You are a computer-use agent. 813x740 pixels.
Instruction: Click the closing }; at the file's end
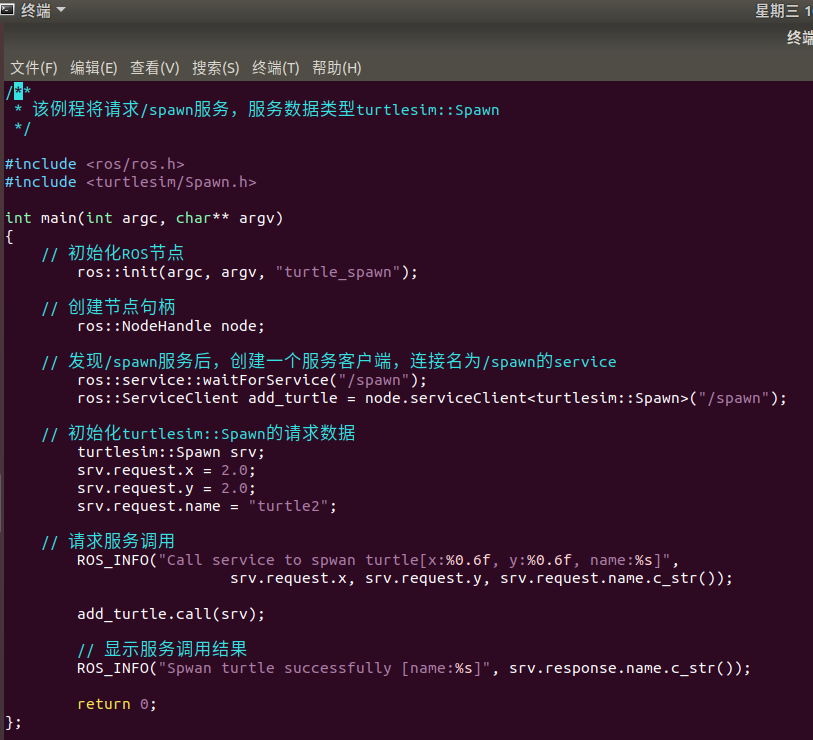(x=13, y=722)
